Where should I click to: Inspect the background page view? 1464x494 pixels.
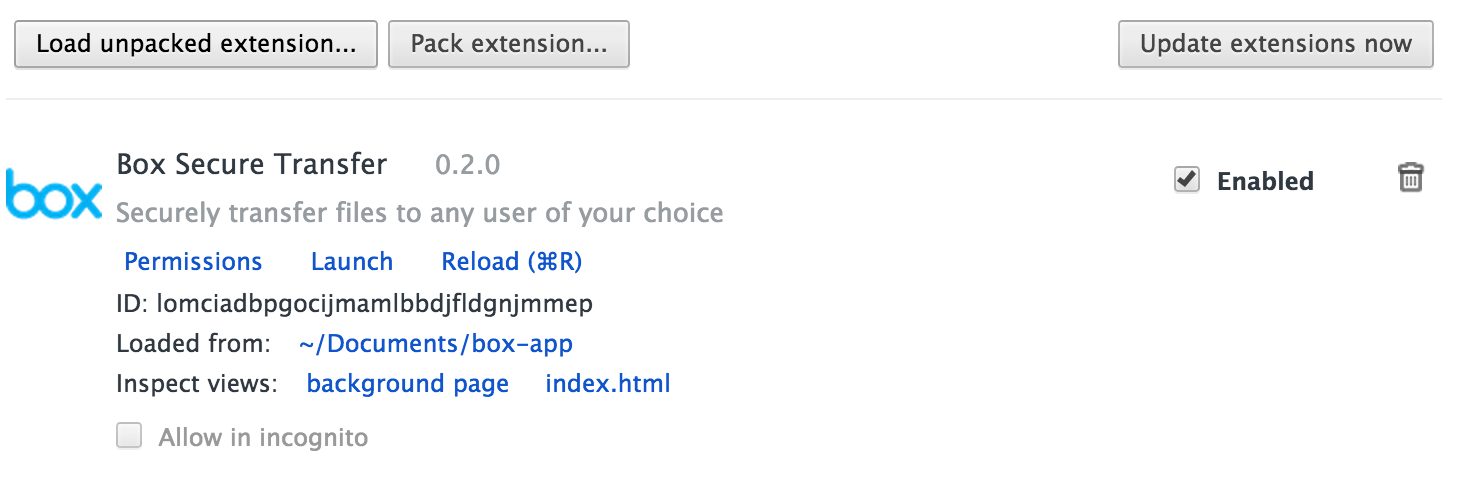[407, 384]
